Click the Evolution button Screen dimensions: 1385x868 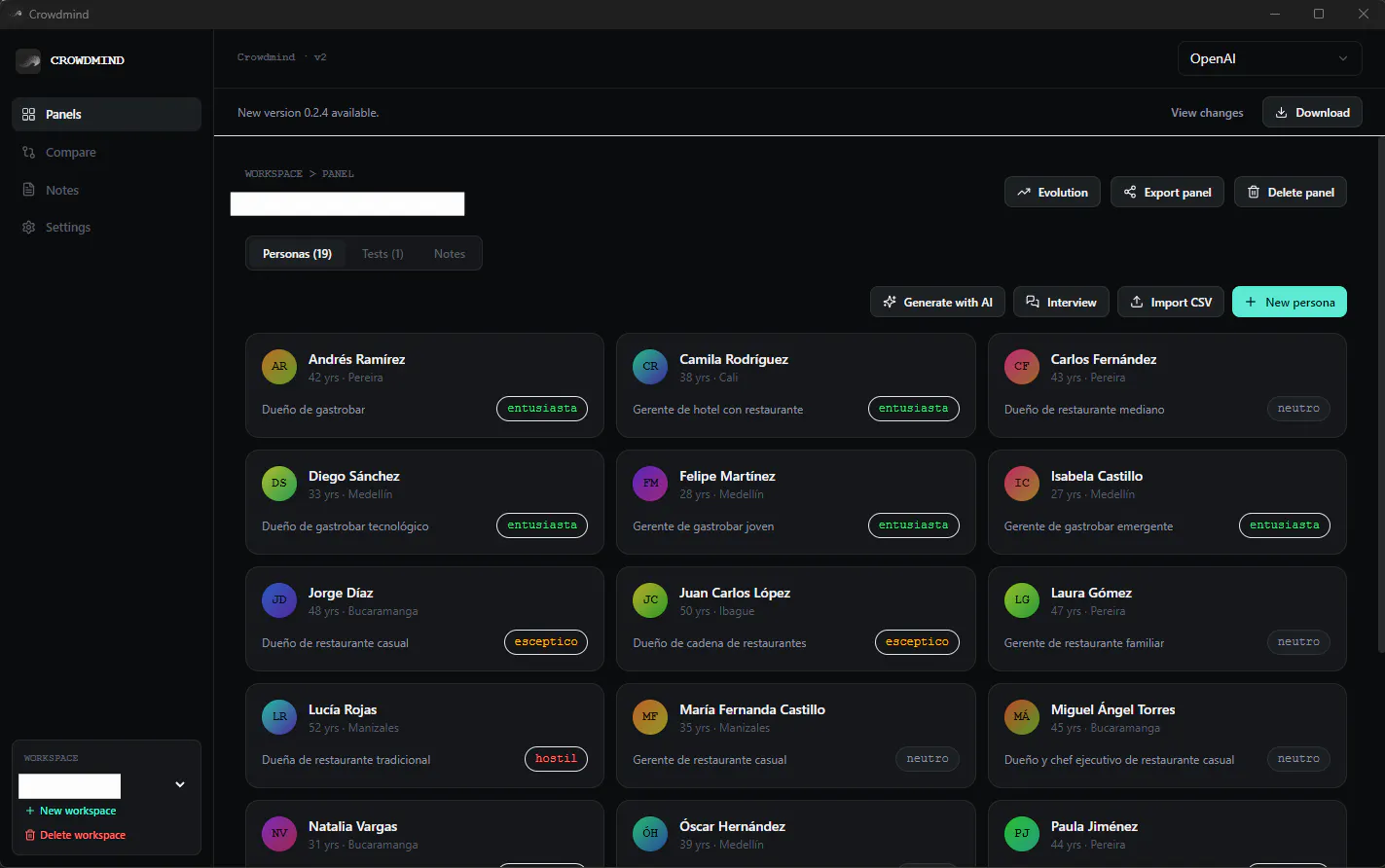tap(1052, 193)
